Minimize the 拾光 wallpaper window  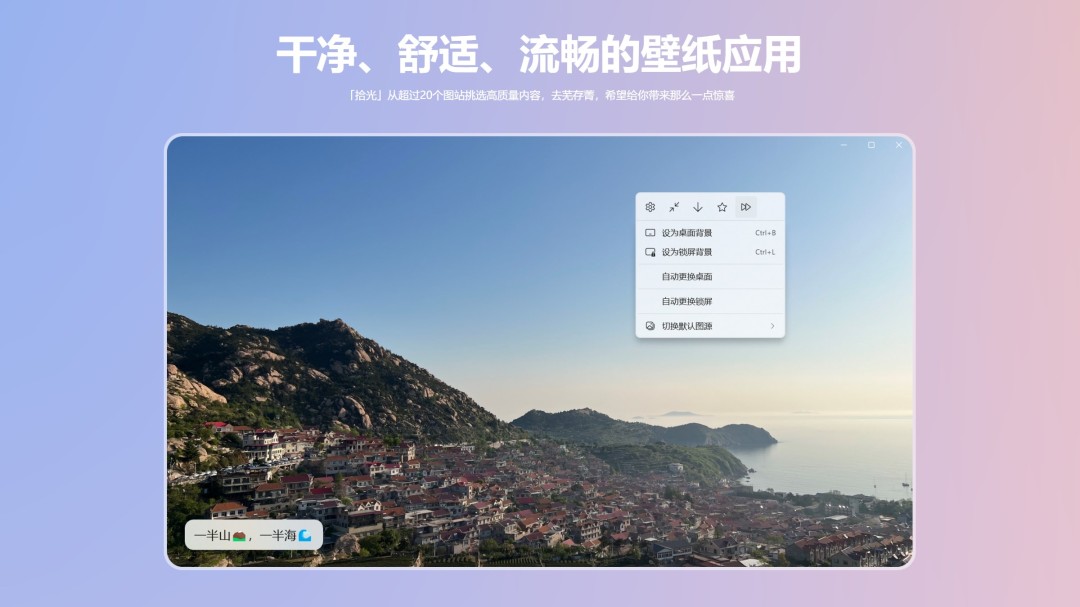coord(844,145)
